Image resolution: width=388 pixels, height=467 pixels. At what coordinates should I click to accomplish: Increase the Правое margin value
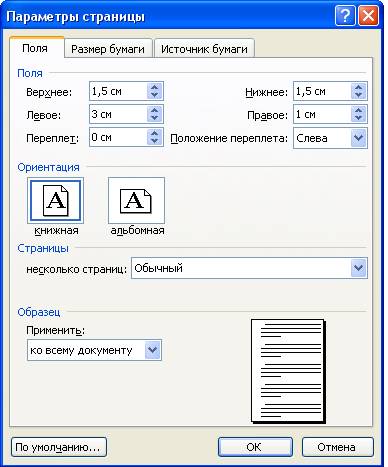tap(358, 110)
